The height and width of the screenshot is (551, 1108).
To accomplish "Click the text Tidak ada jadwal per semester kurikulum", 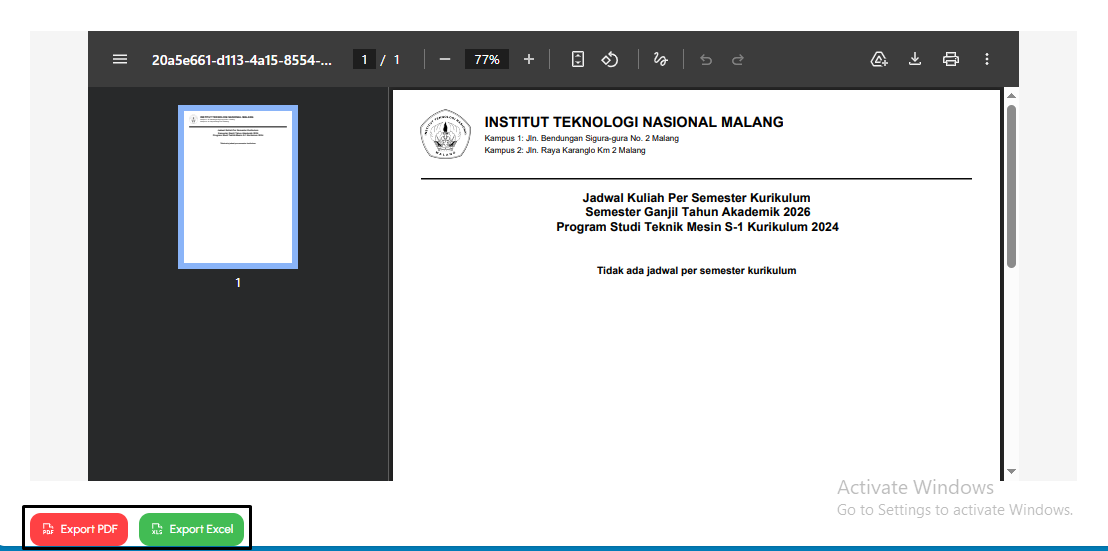I will coord(697,271).
